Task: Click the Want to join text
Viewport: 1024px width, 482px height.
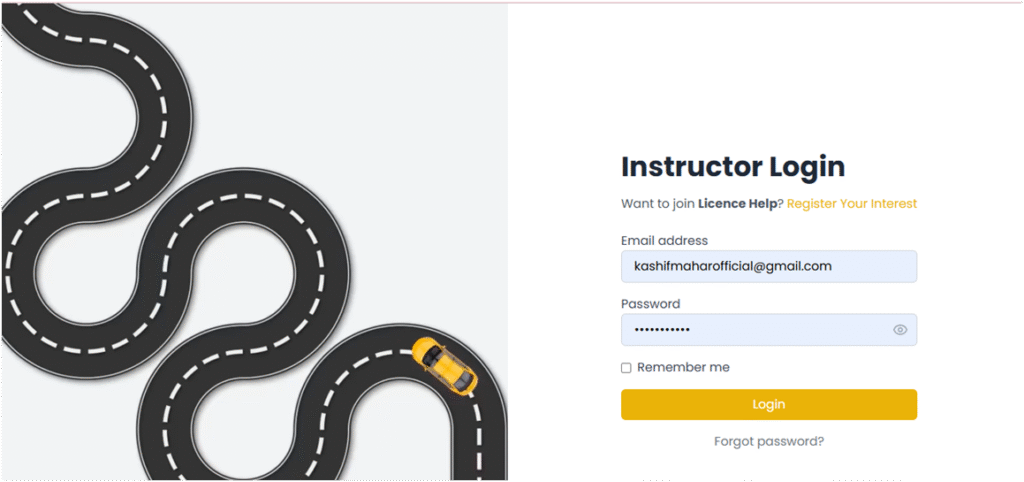Action: click(x=658, y=204)
